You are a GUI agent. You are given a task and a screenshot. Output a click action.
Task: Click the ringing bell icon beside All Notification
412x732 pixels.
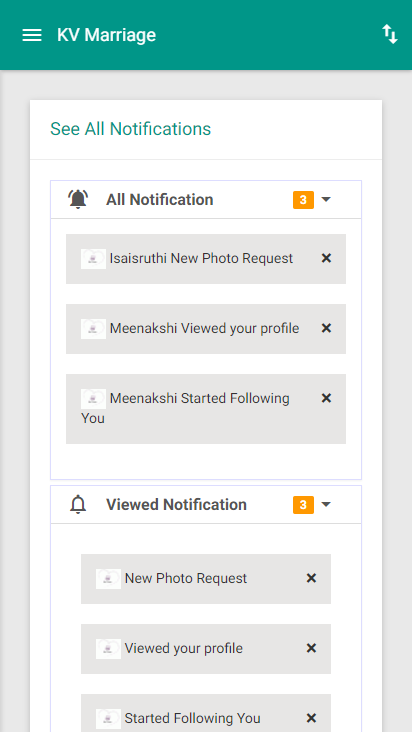[78, 199]
